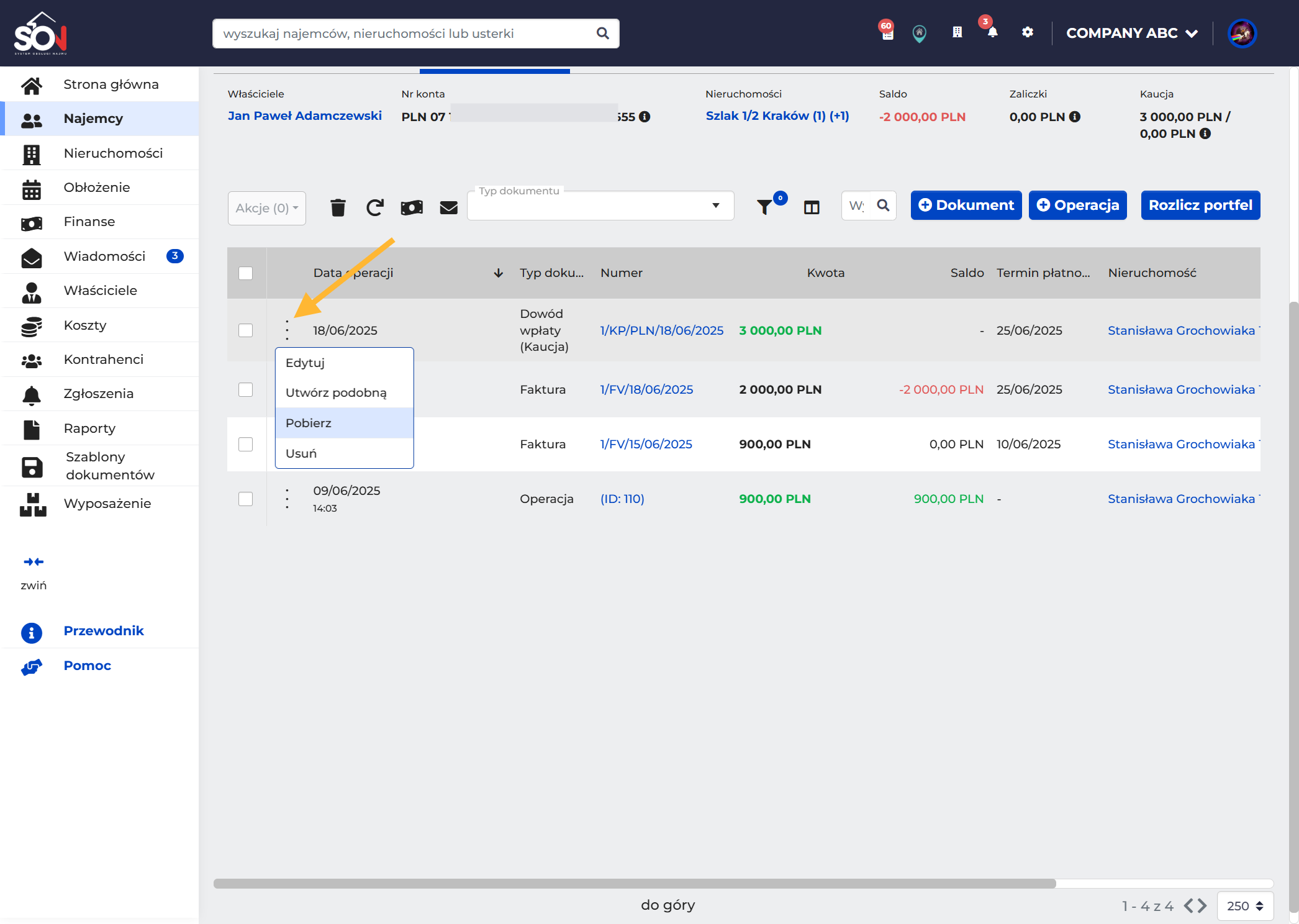
Task: Select Pobierz in context menu
Action: click(x=345, y=423)
